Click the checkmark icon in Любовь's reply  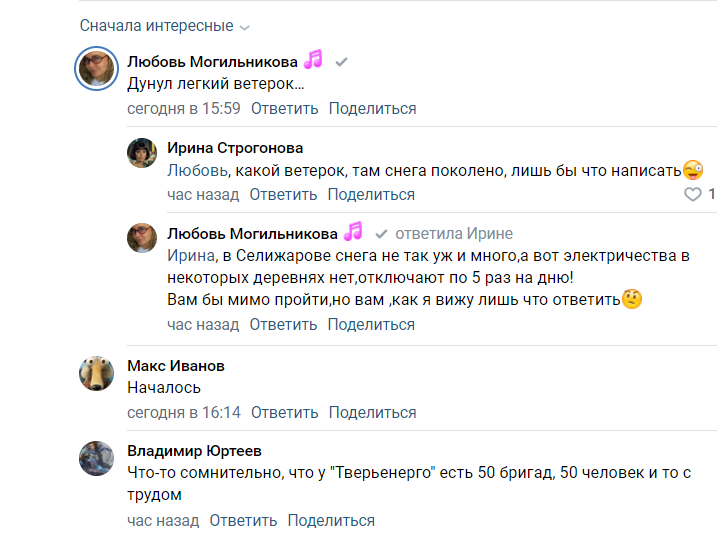(380, 234)
